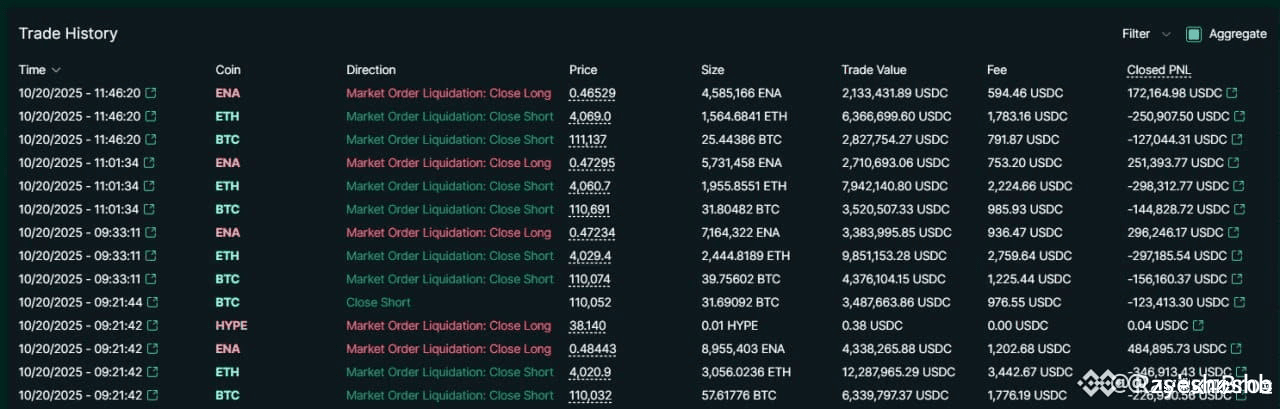Click the Closed PNL column header
1280x409 pixels.
click(x=1158, y=70)
